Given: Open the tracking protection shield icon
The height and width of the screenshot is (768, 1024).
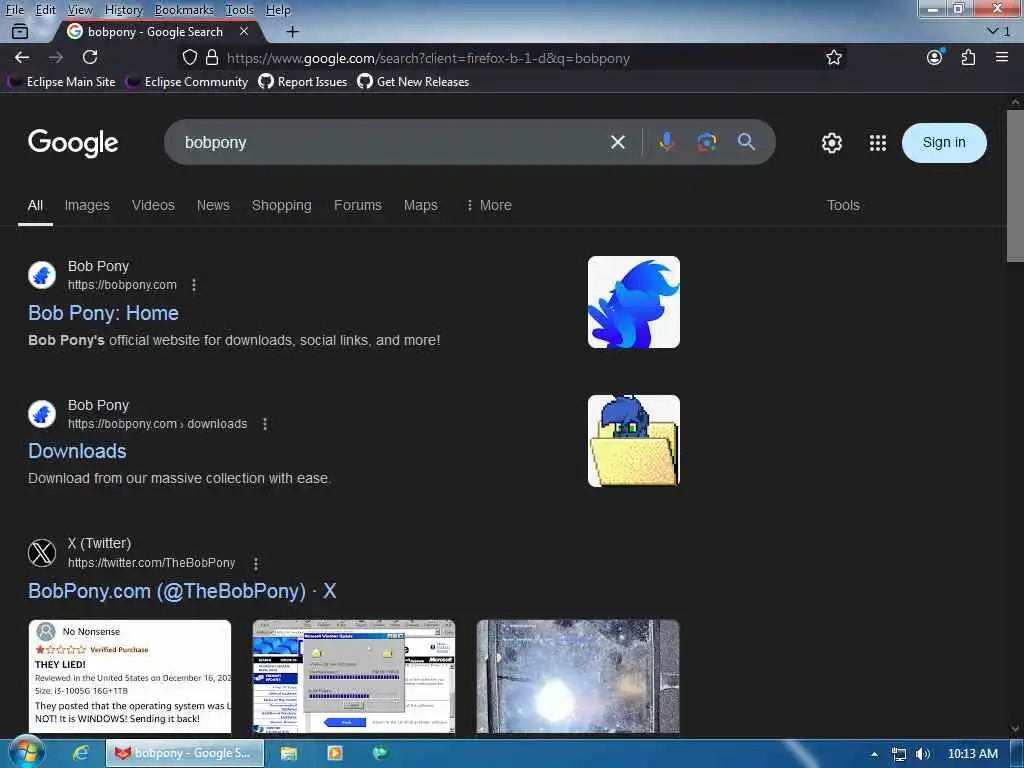Looking at the screenshot, I should [x=189, y=57].
